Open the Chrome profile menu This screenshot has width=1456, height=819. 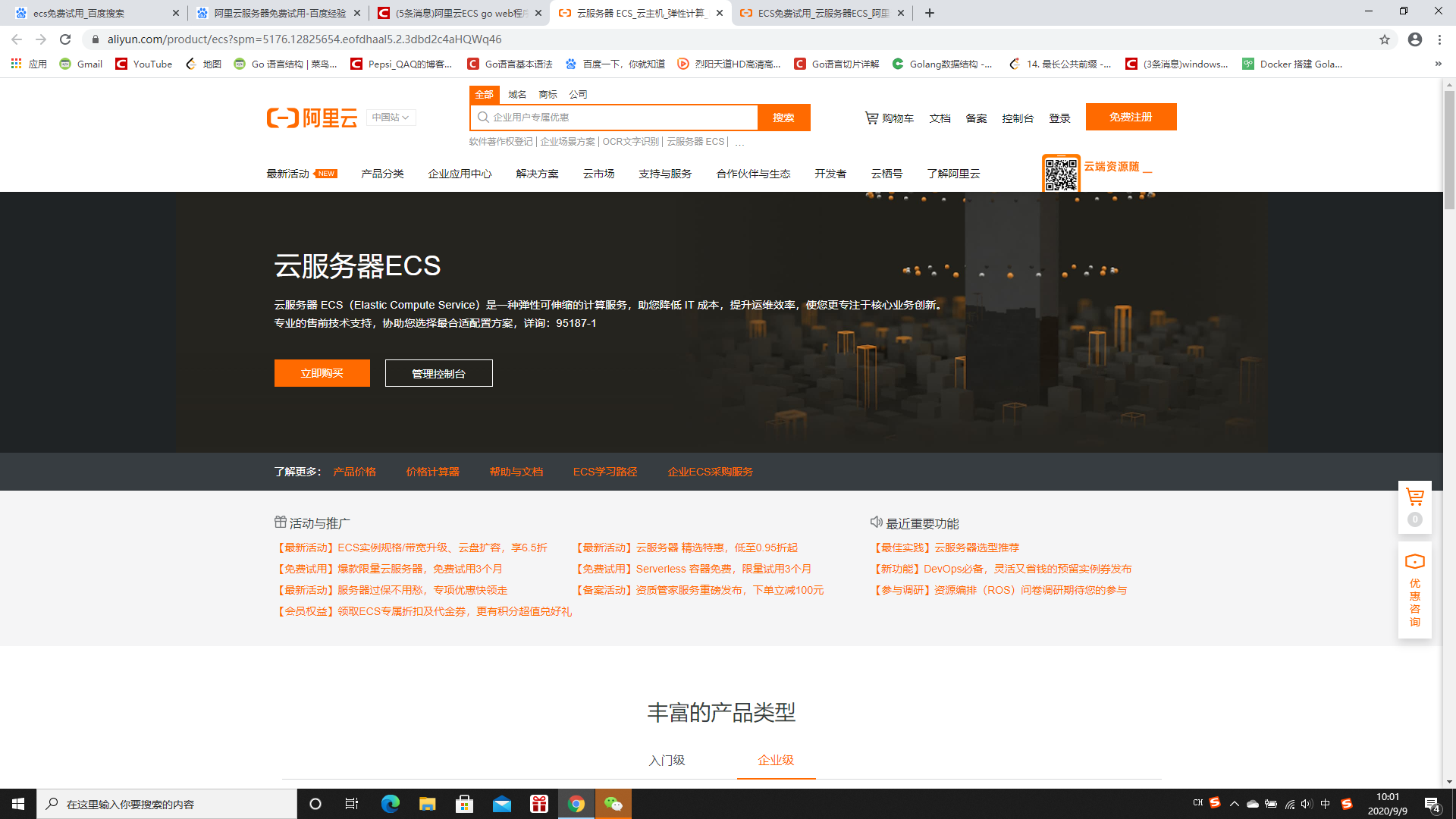point(1415,39)
